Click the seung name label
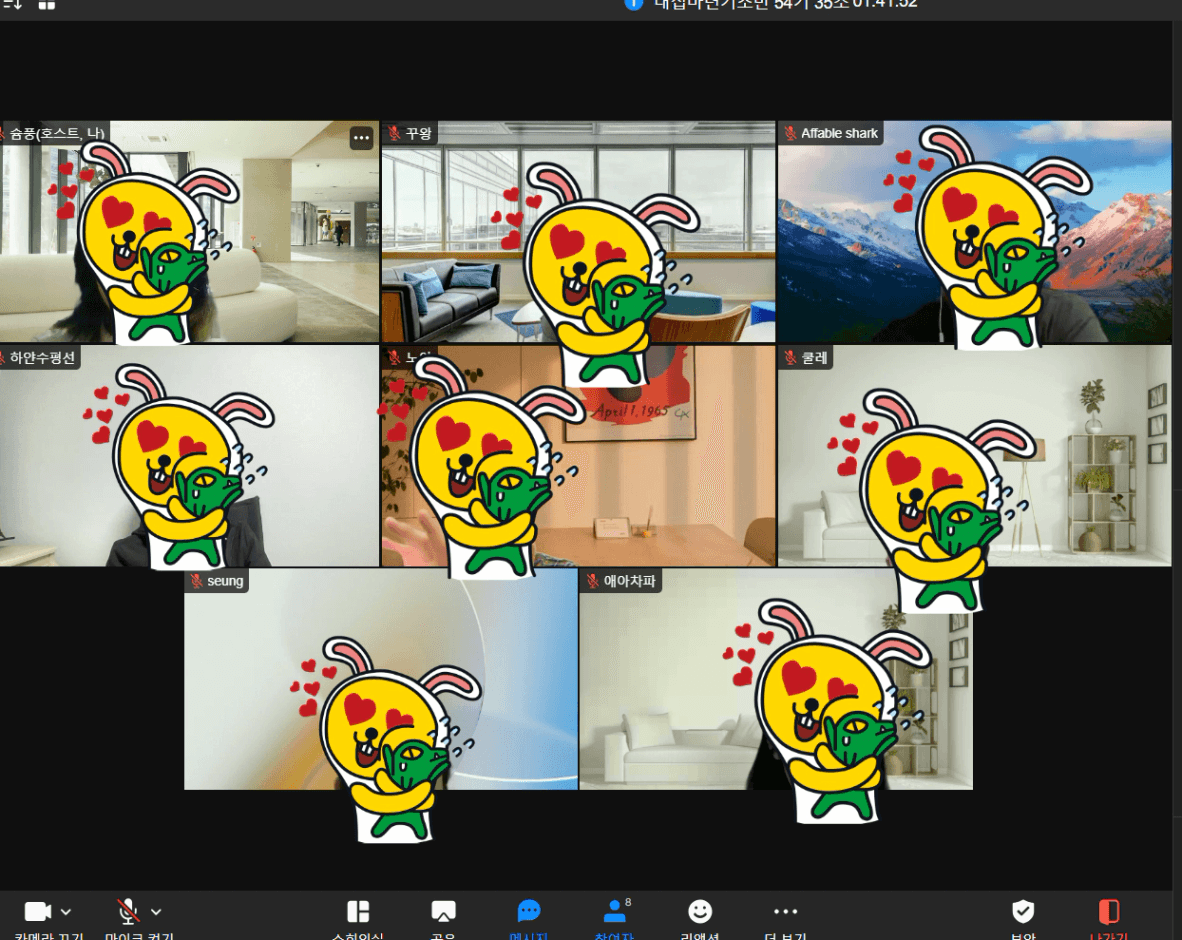The height and width of the screenshot is (940, 1182). (x=225, y=581)
